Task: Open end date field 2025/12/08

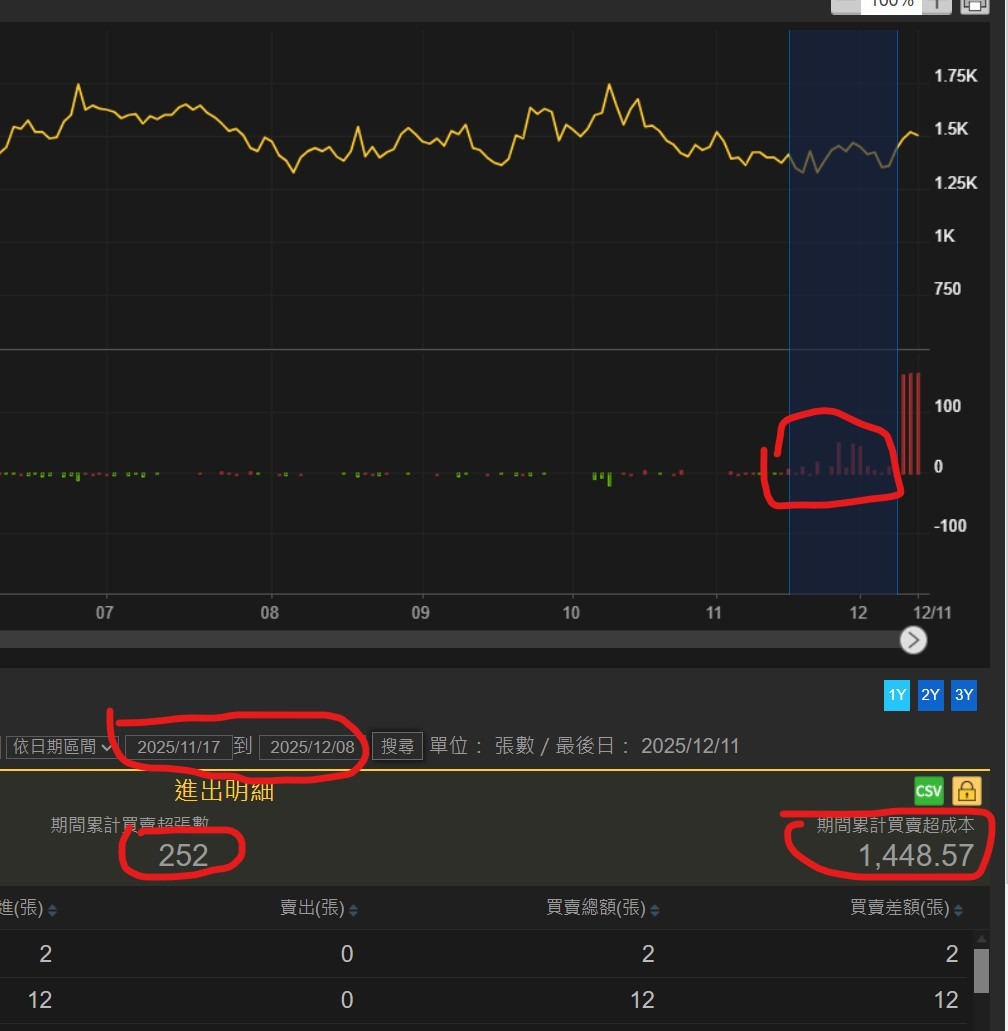Action: 312,747
